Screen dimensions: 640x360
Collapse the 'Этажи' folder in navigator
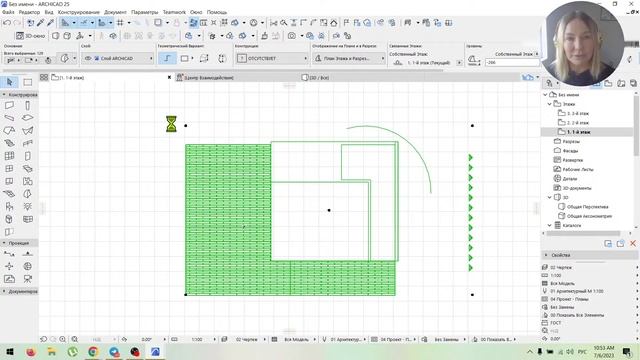pyautogui.click(x=549, y=104)
